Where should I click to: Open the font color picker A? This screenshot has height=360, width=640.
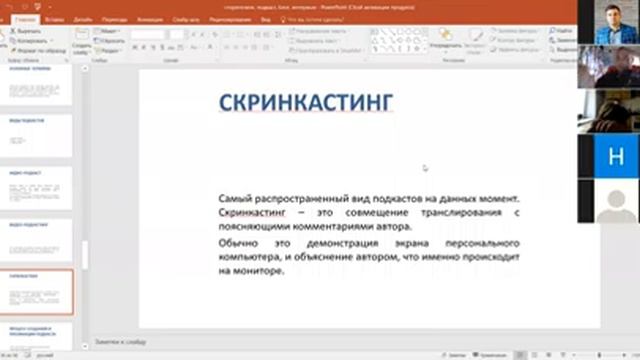(210, 48)
